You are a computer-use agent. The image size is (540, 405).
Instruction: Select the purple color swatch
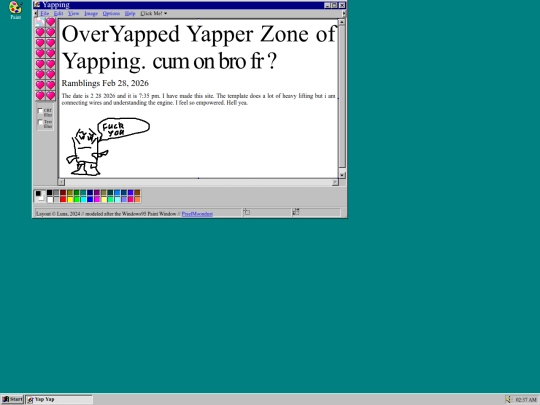coord(97,193)
